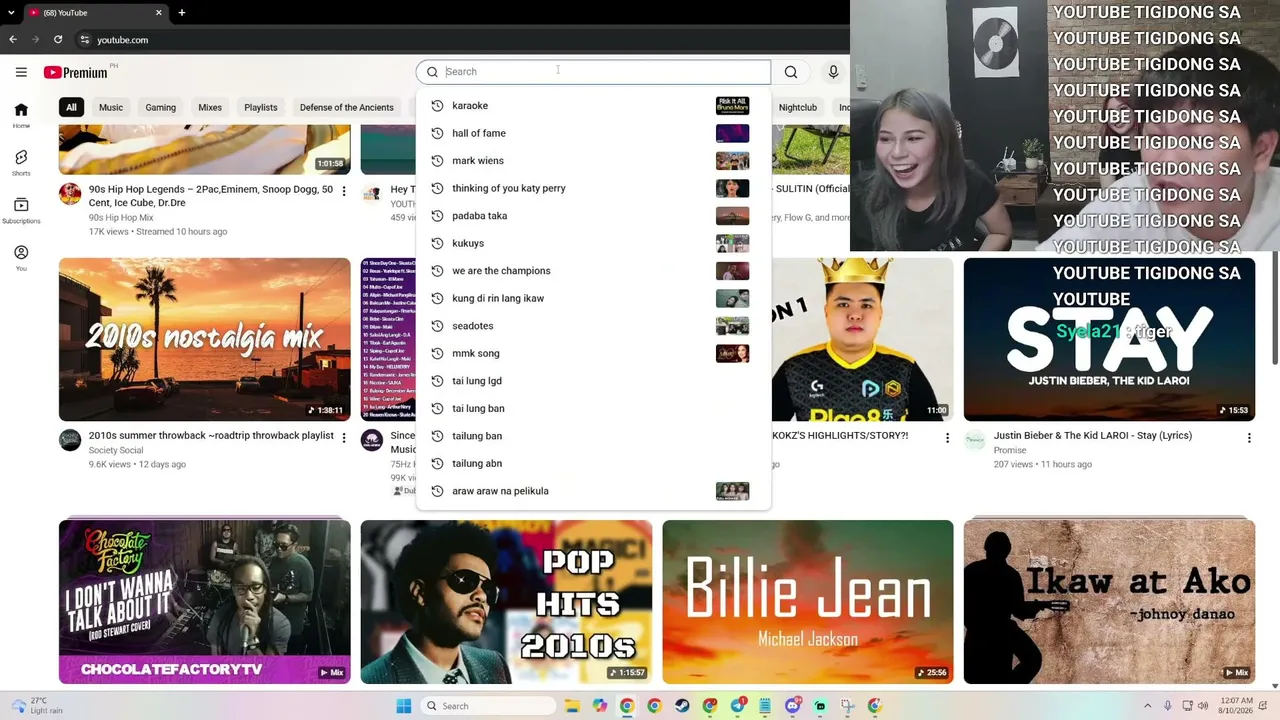
Task: Choose thinking of you katy perry suggestion
Action: click(x=593, y=188)
